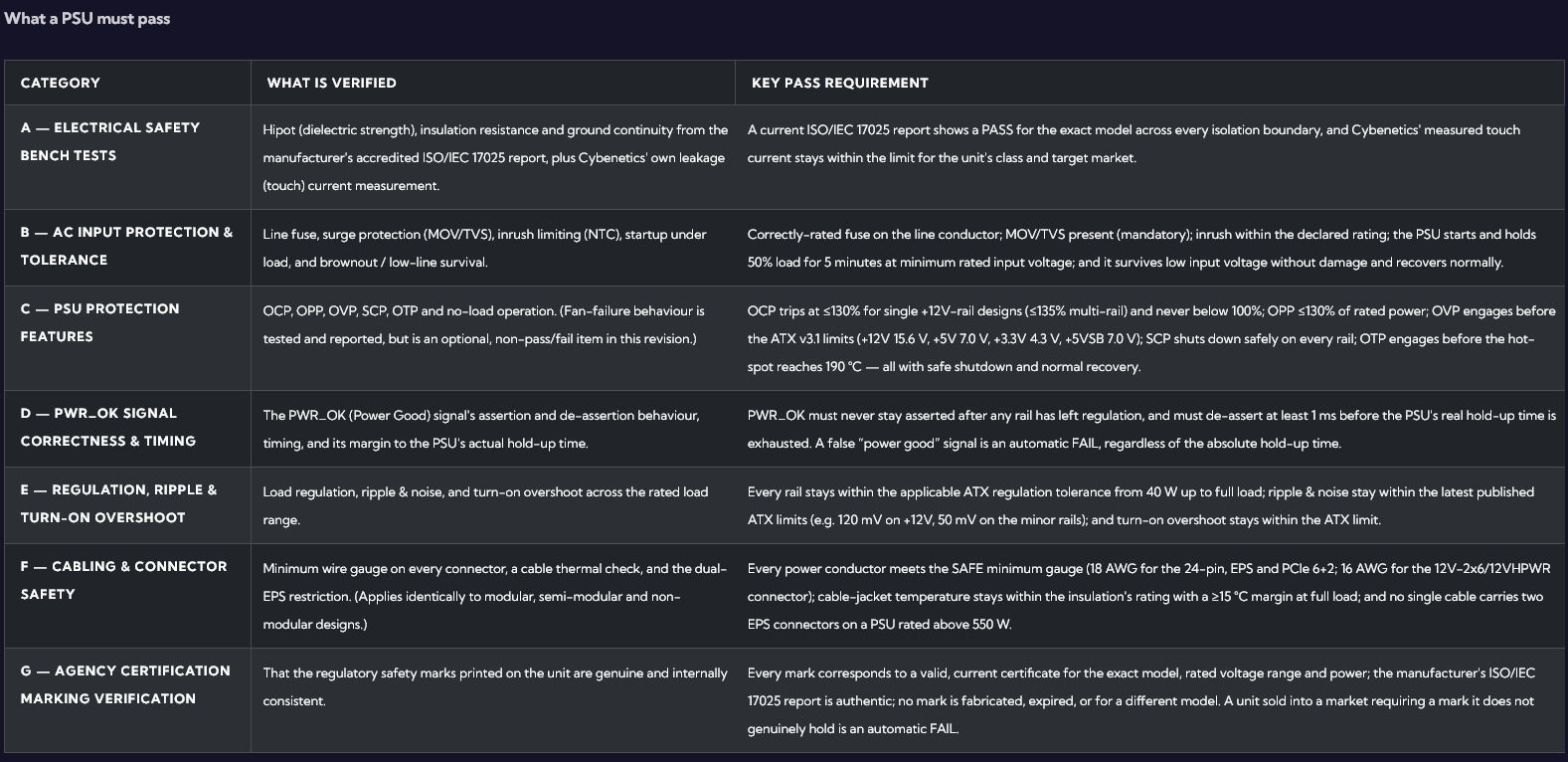Viewport: 1568px width, 762px height.
Task: Click the PWR_OK Power Good signal description
Action: click(481, 429)
